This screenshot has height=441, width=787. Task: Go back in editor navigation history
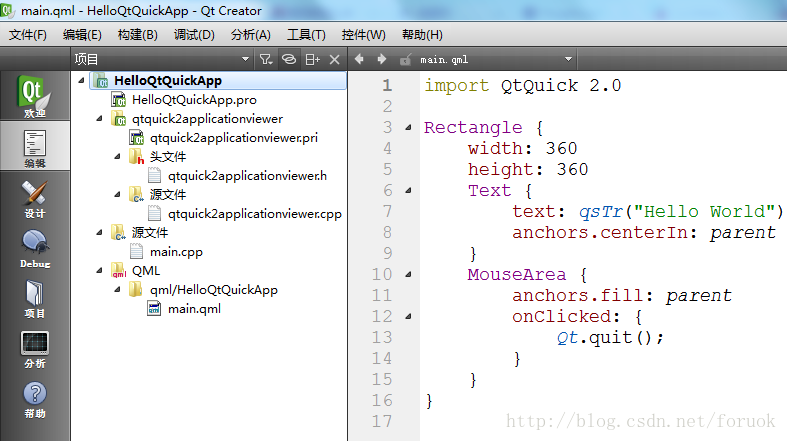[359, 59]
